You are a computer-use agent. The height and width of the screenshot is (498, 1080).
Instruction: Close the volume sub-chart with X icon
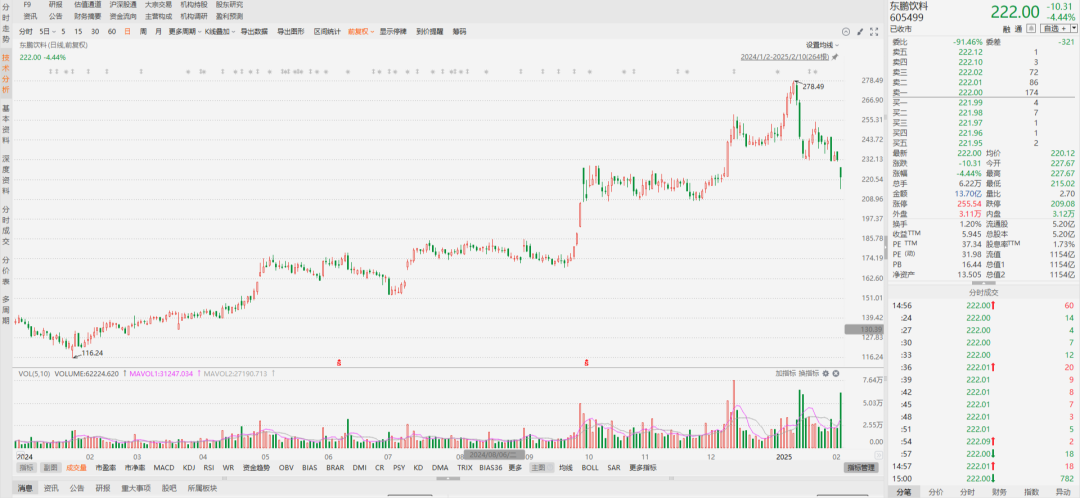[x=835, y=373]
